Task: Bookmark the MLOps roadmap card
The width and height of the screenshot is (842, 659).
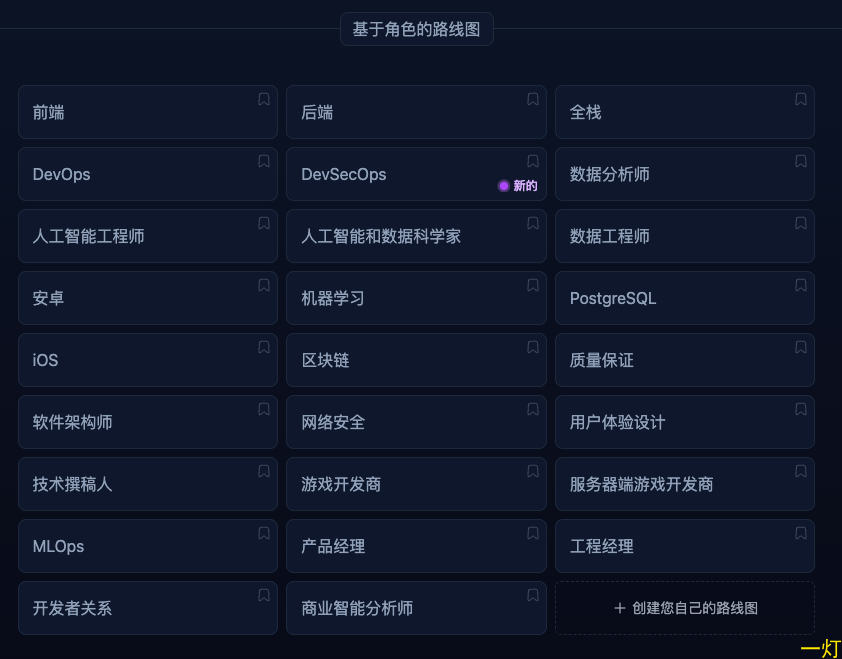Action: click(264, 533)
